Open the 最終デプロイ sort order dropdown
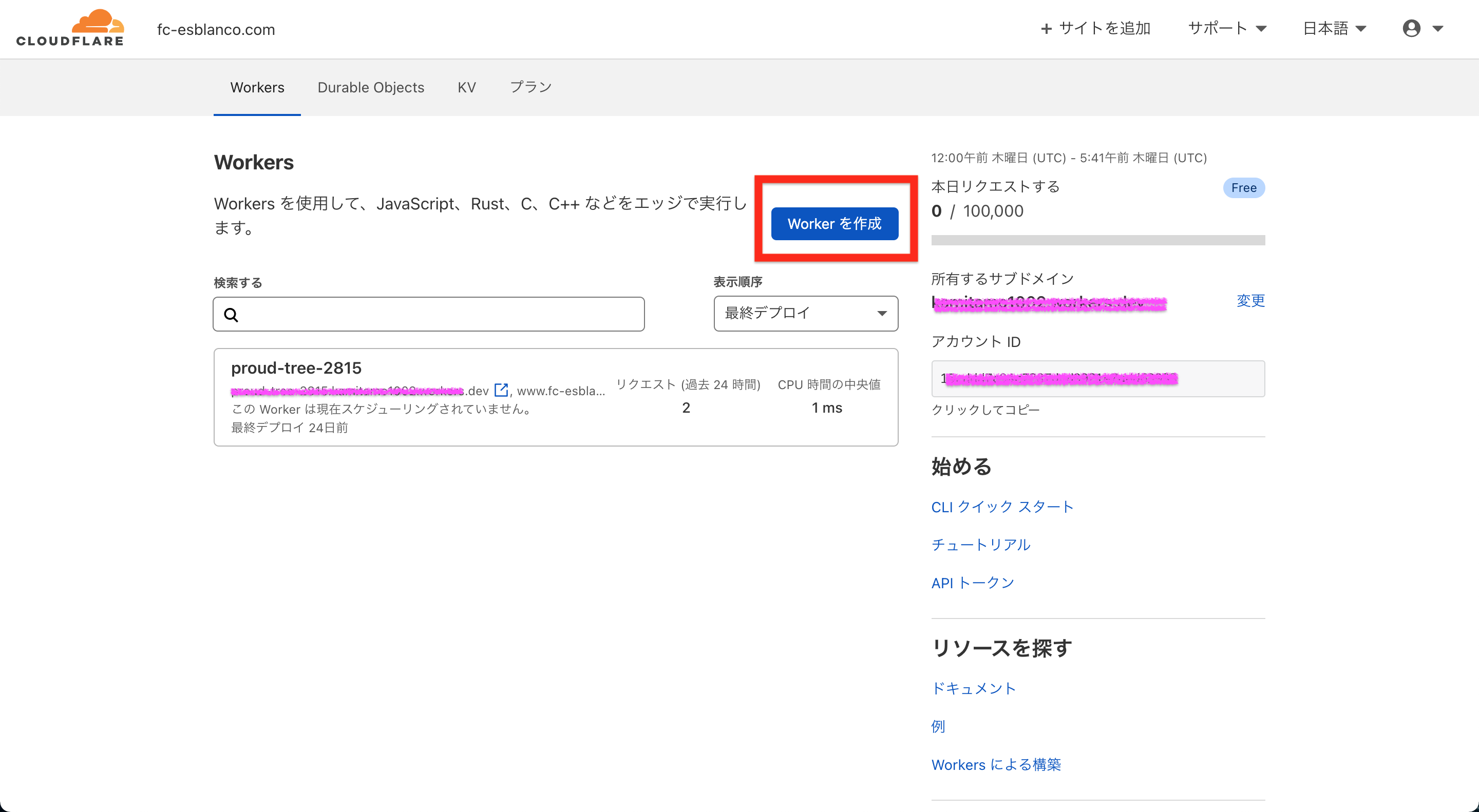This screenshot has height=812, width=1479. click(806, 313)
